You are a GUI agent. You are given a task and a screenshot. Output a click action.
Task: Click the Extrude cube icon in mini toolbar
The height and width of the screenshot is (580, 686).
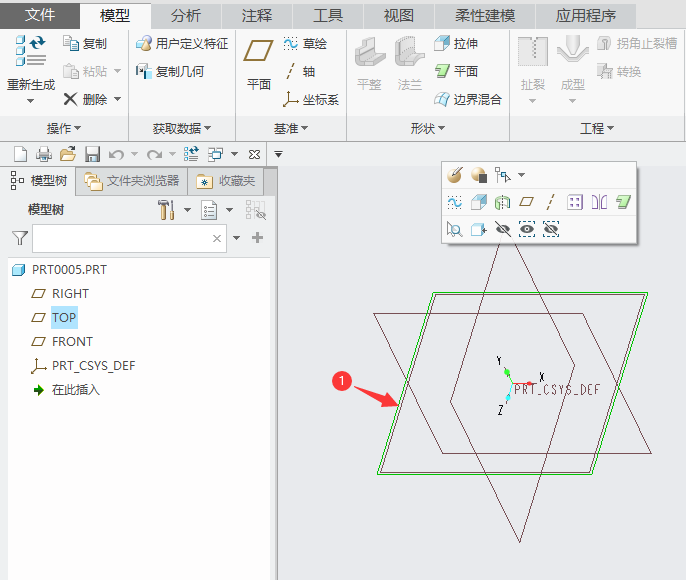(x=479, y=202)
